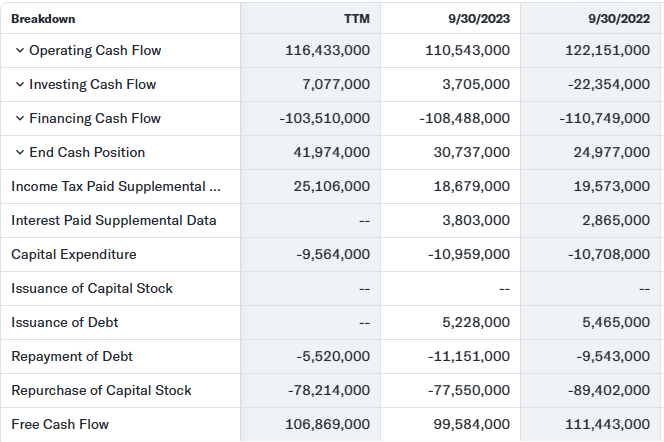Select the value -5,520,000

pos(333,356)
